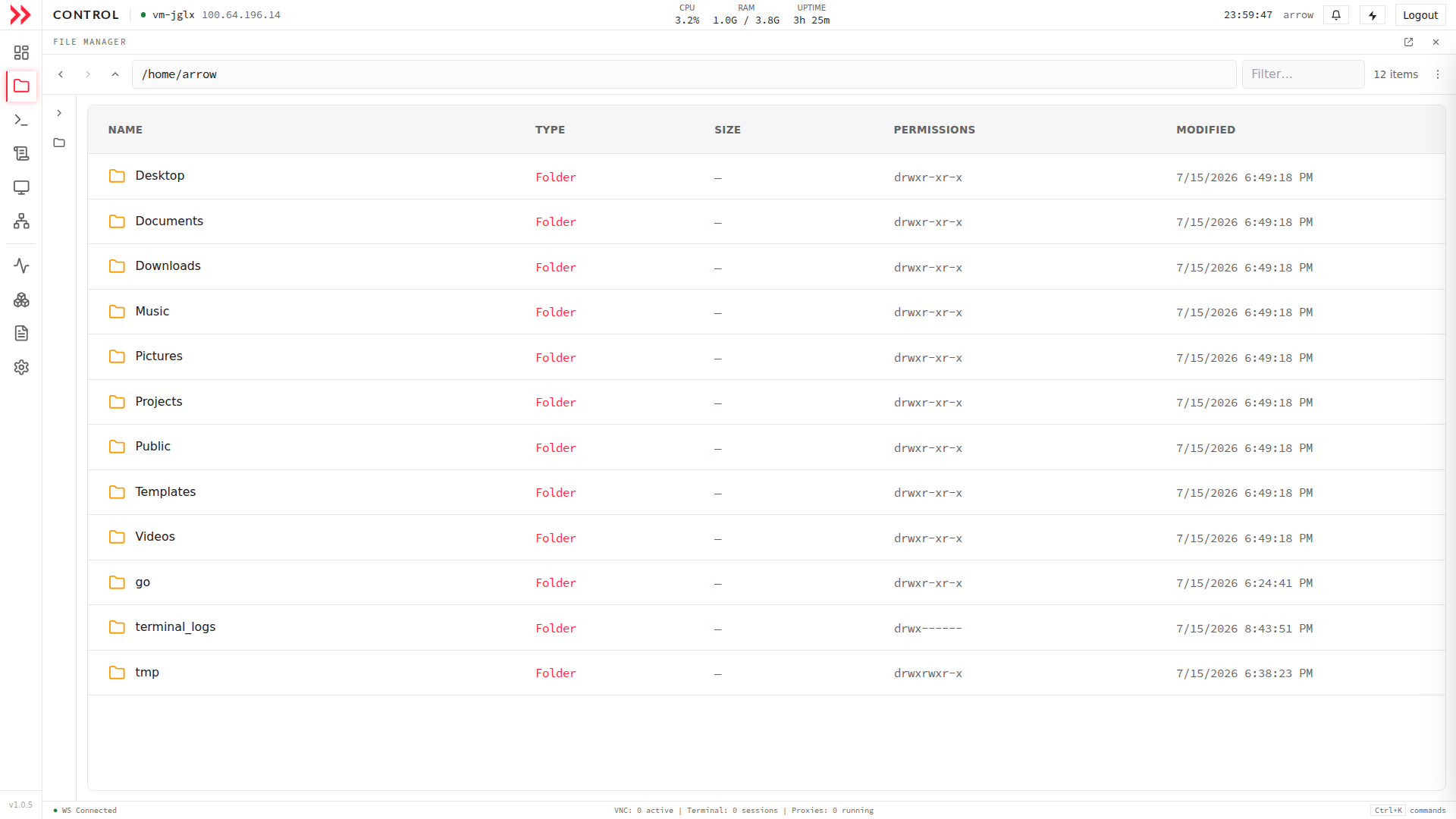Click the Desktop folder icon
The image size is (1456, 819).
(x=117, y=176)
